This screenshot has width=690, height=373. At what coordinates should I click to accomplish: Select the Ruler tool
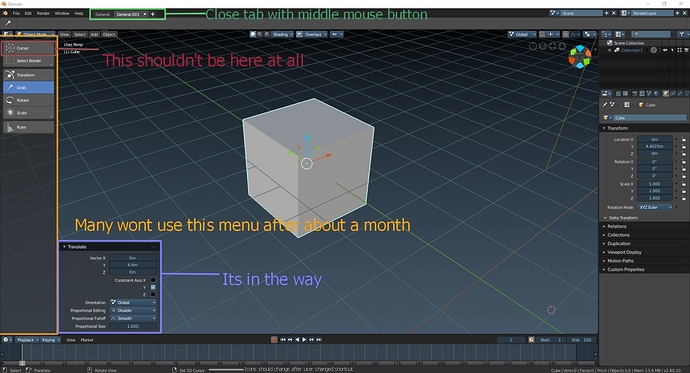tap(29, 127)
